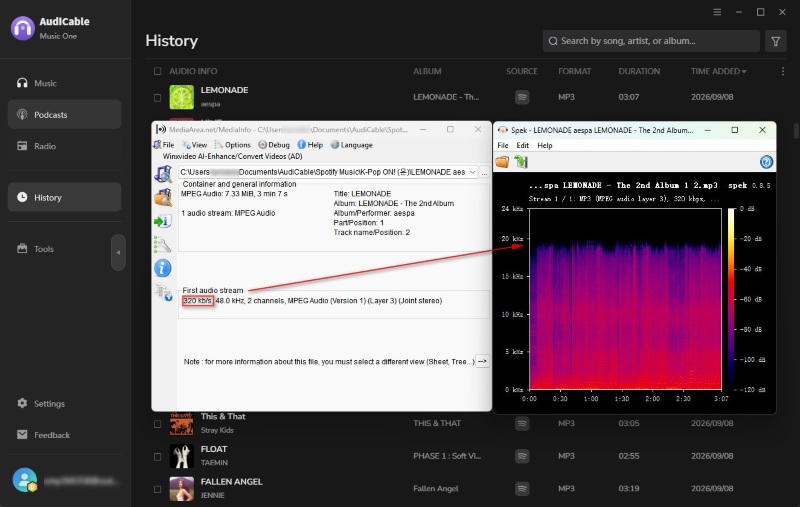The width and height of the screenshot is (800, 507).
Task: Click MediaInfo open file toolbar icon
Action: [163, 174]
